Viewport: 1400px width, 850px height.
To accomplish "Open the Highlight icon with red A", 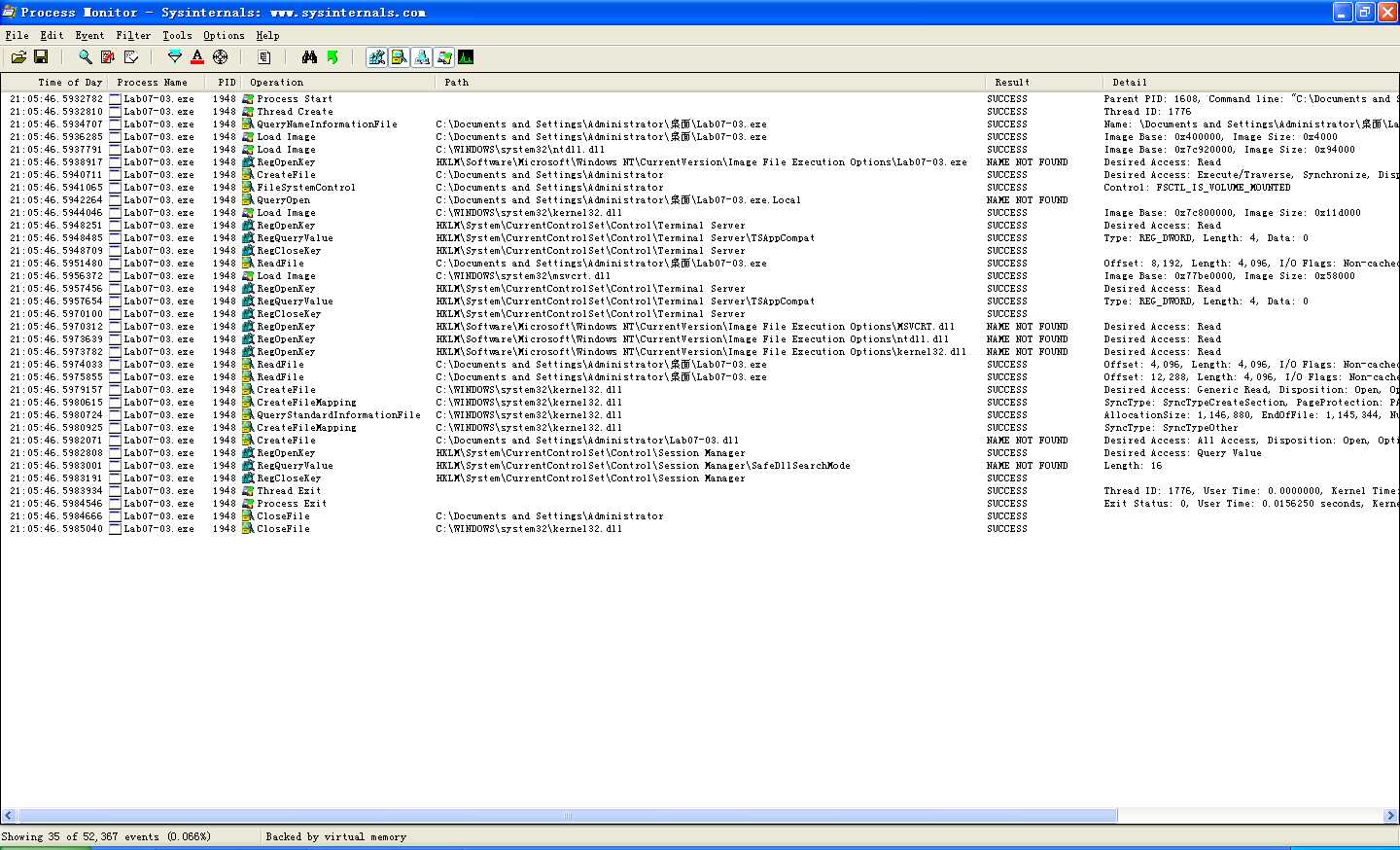I will [197, 57].
